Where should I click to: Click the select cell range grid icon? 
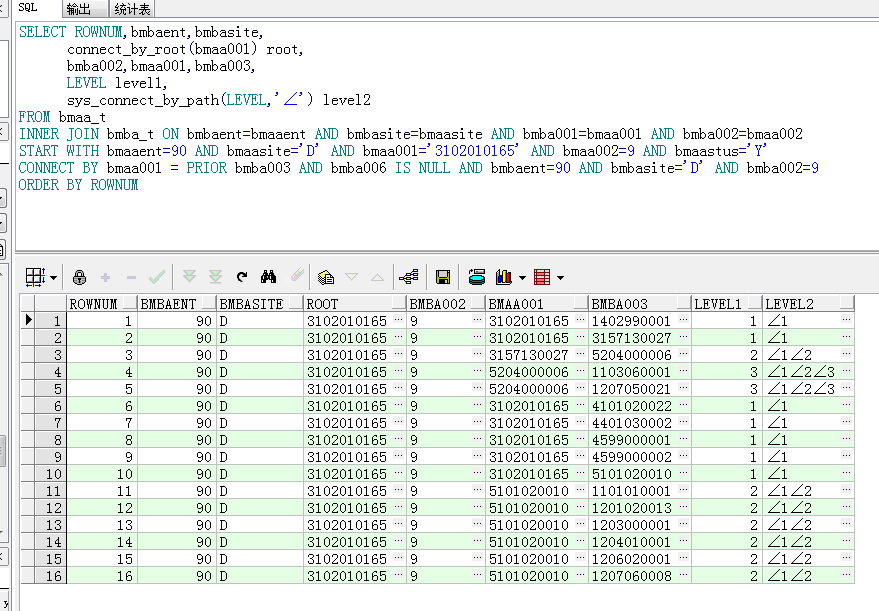click(35, 277)
